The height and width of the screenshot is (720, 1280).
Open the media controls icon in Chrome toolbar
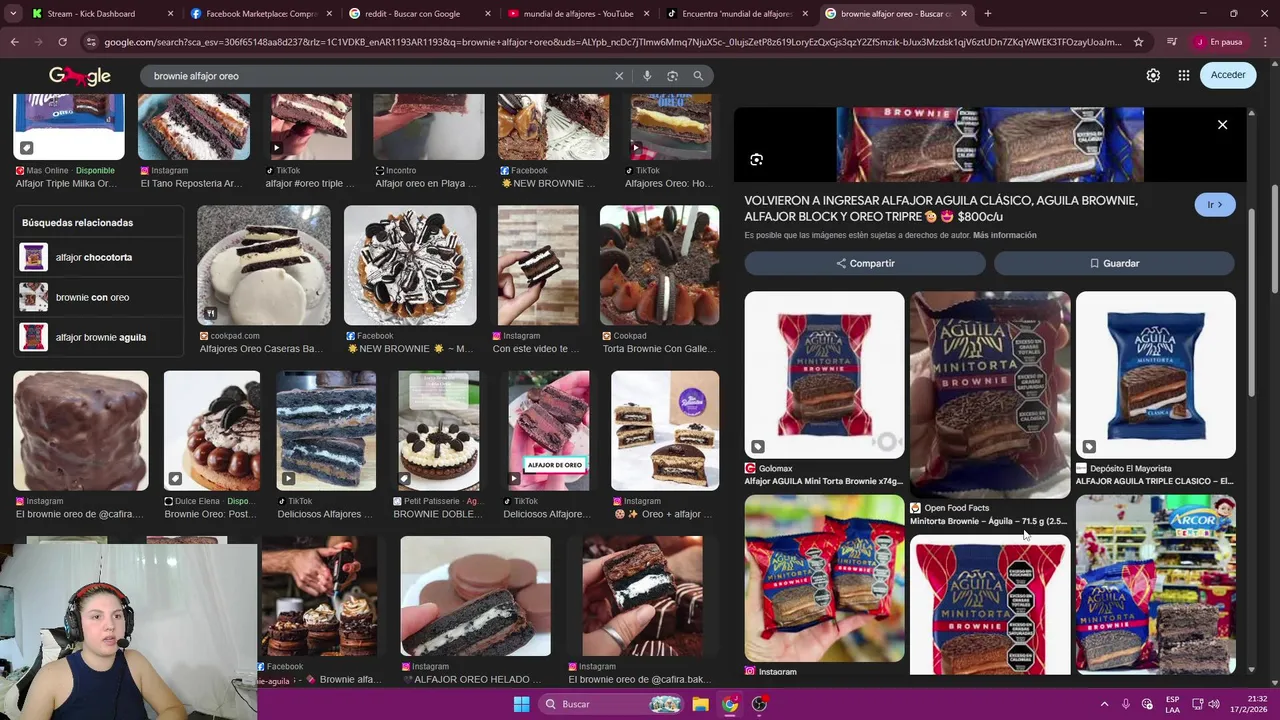point(1171,42)
